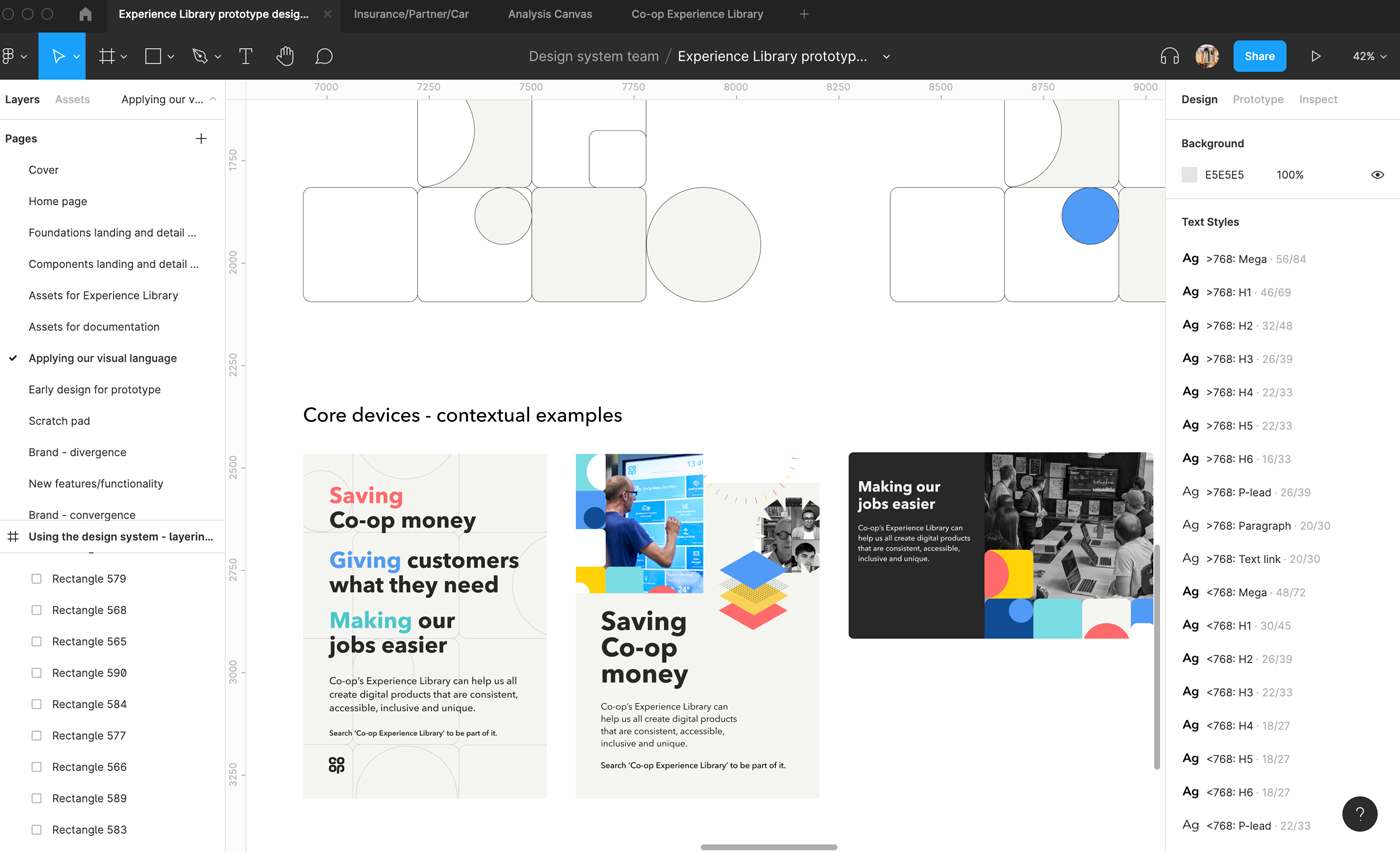Click the Share button

click(1259, 56)
